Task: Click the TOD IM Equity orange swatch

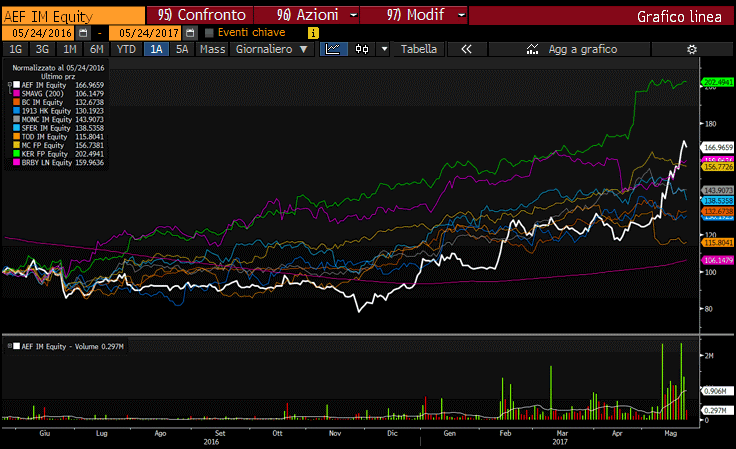Action: 16,137
